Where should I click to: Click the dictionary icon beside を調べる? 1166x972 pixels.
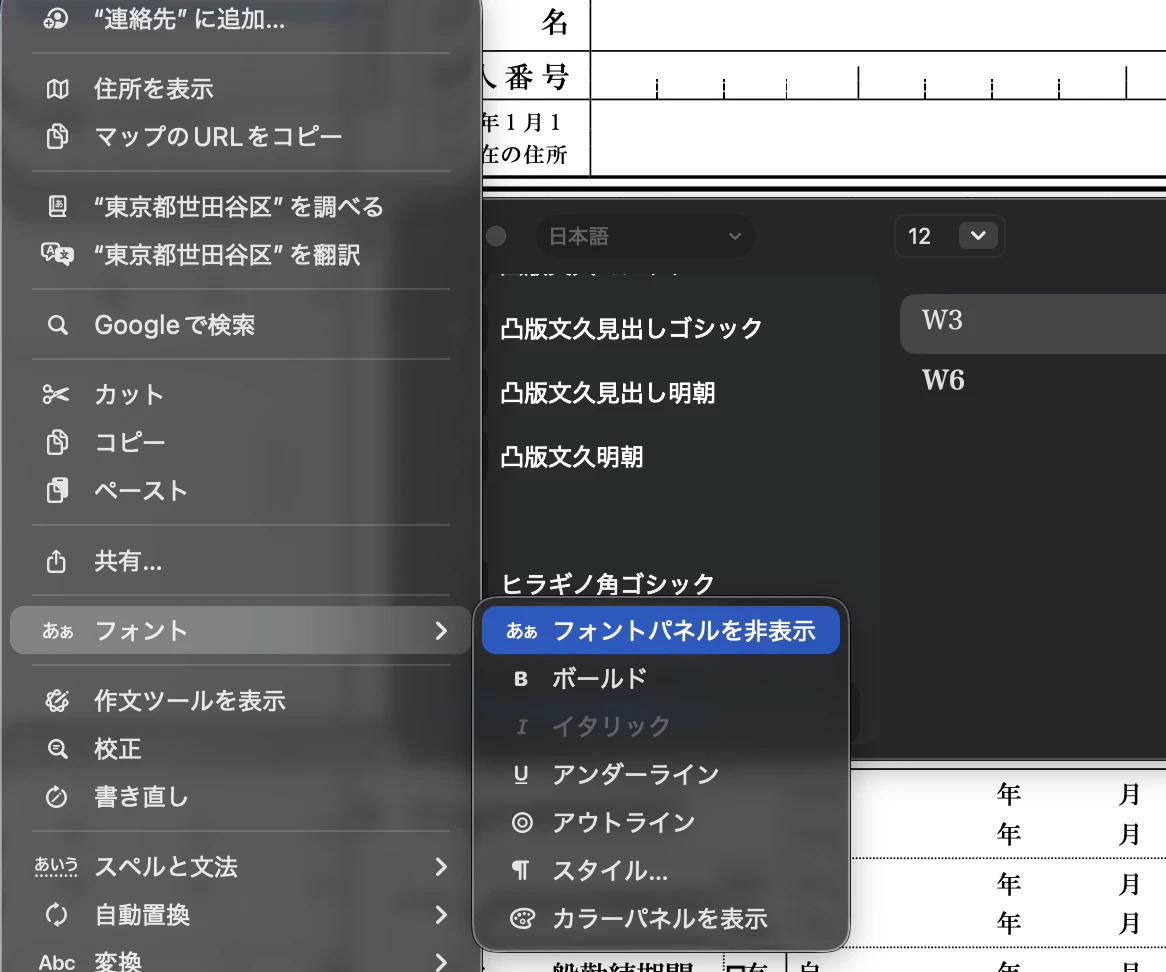[x=57, y=206]
